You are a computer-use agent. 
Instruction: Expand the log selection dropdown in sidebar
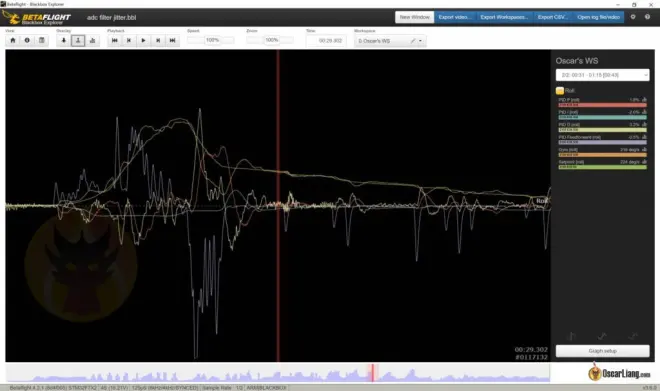tap(602, 75)
